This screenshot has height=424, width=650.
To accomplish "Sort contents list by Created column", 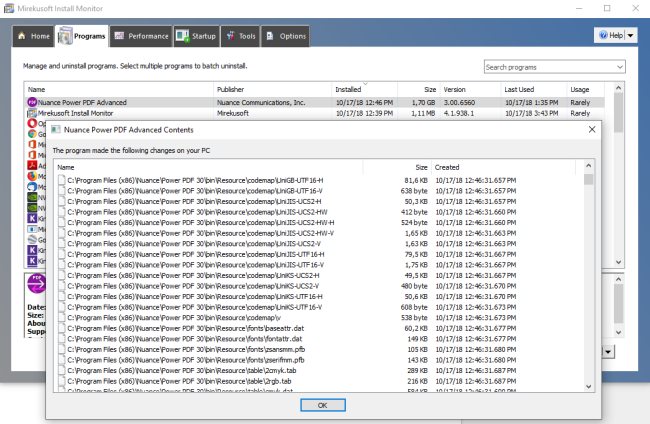I will click(503, 167).
